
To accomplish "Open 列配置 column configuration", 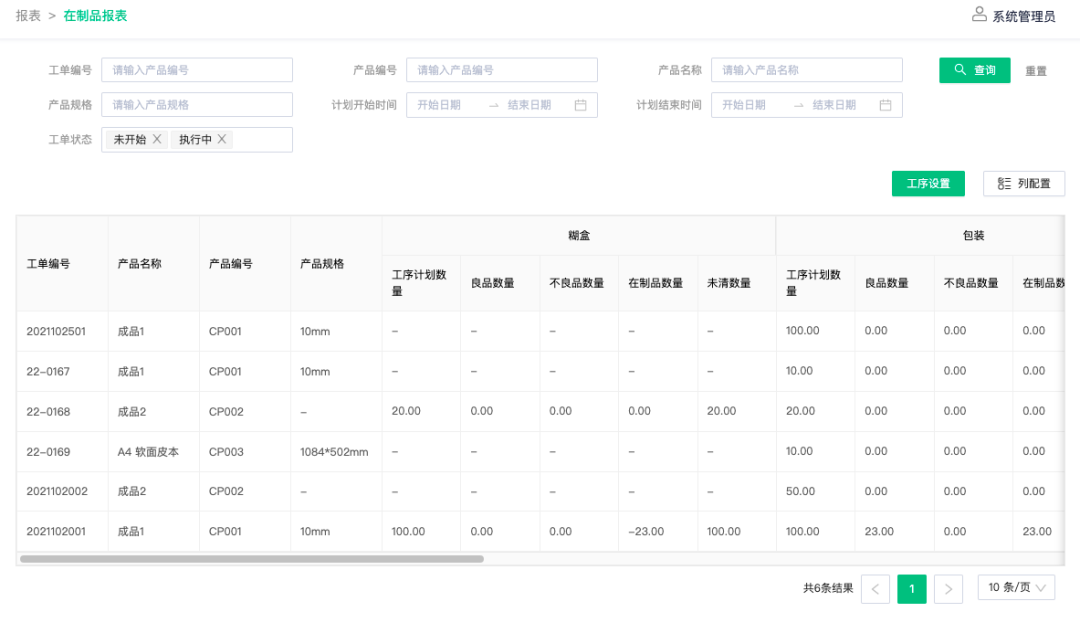I will (x=1024, y=184).
